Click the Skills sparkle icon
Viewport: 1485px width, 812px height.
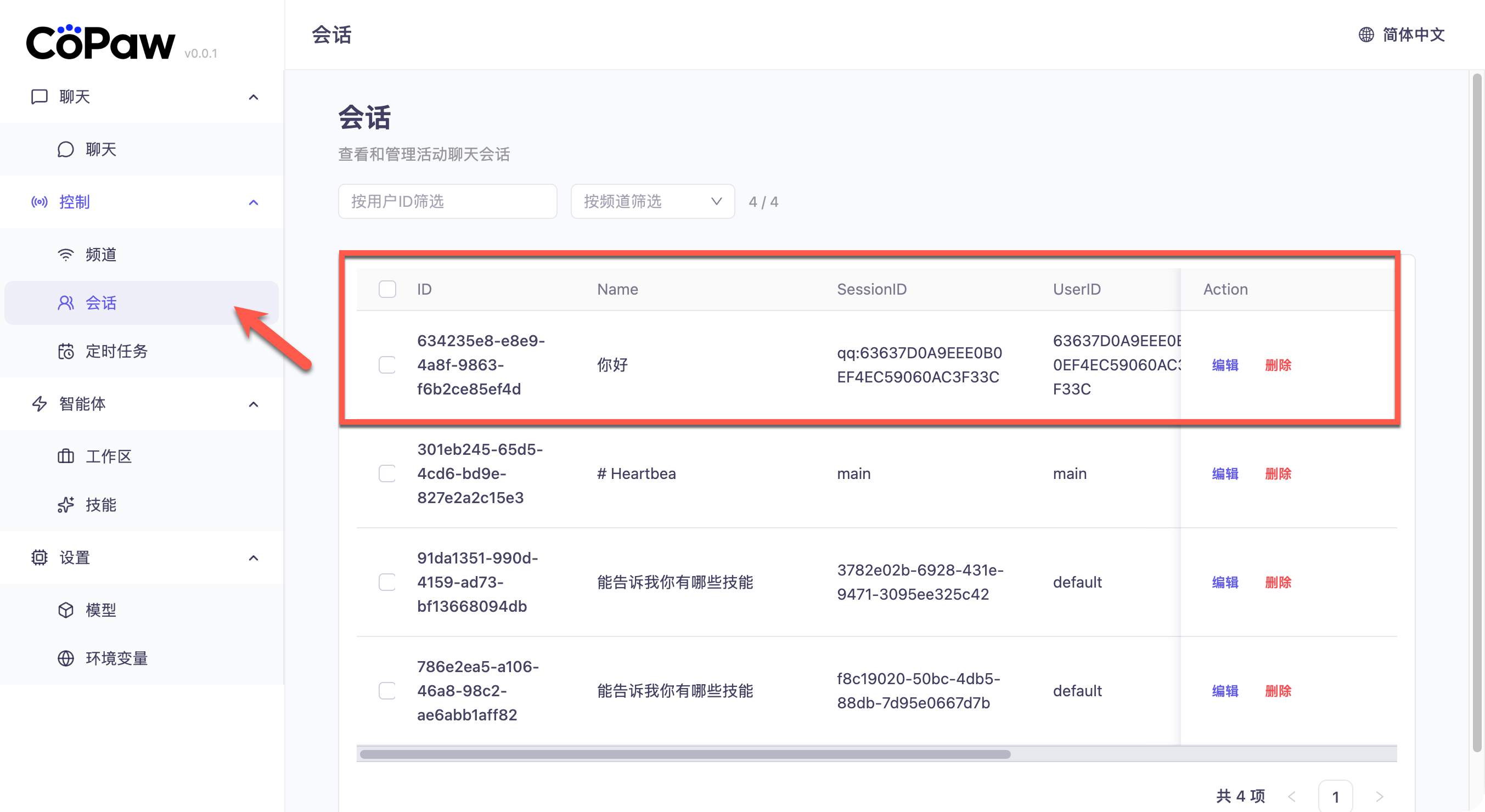(x=66, y=505)
